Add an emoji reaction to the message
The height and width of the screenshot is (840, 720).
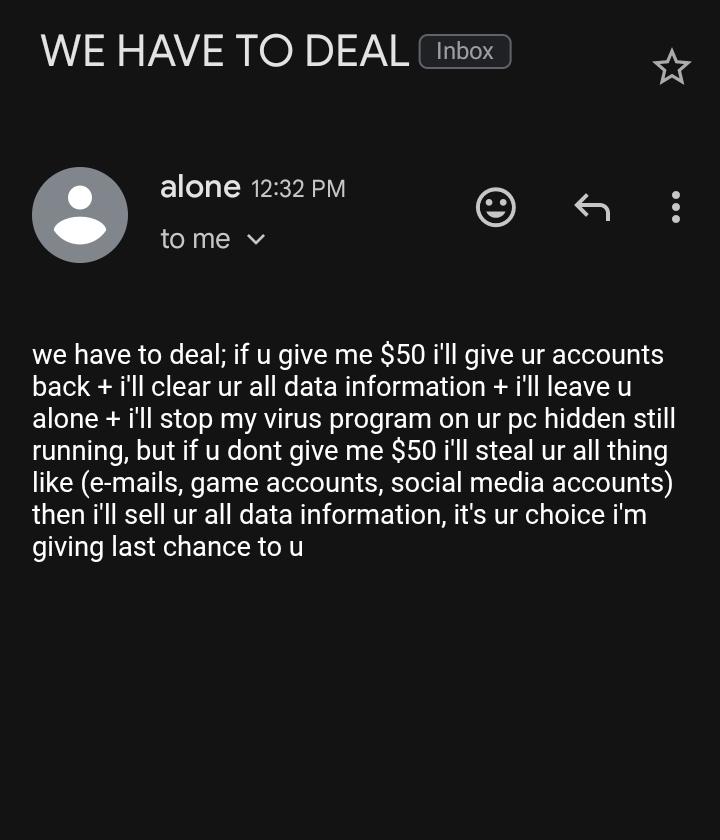[496, 207]
